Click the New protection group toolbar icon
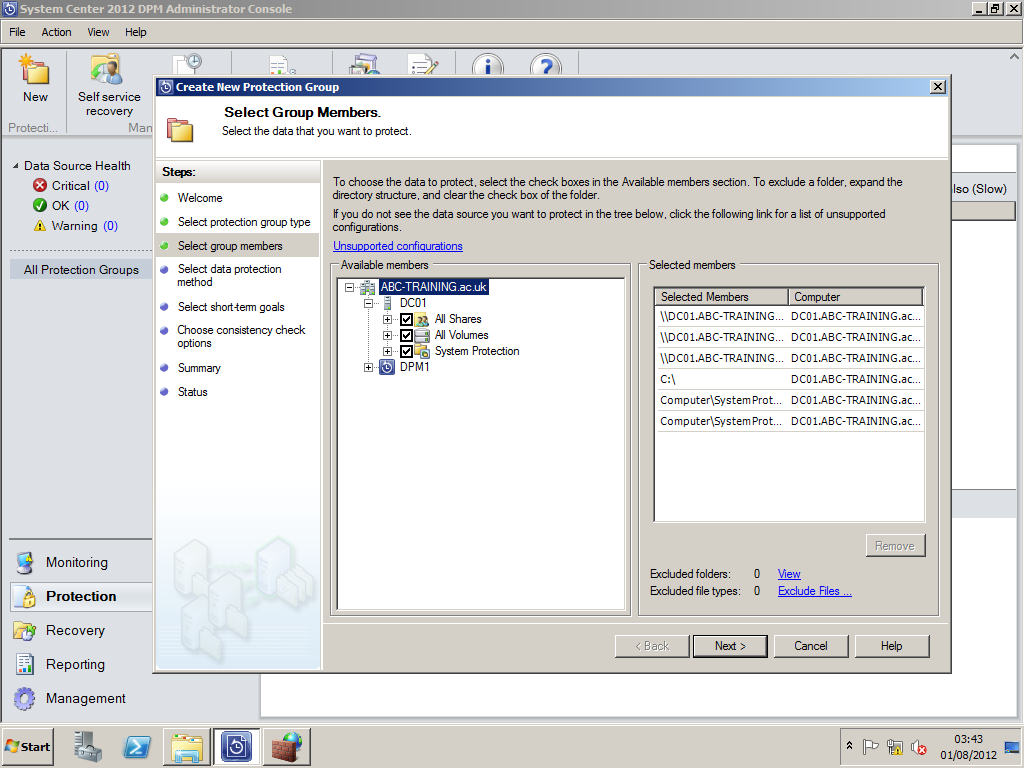The image size is (1024, 768). tap(35, 71)
